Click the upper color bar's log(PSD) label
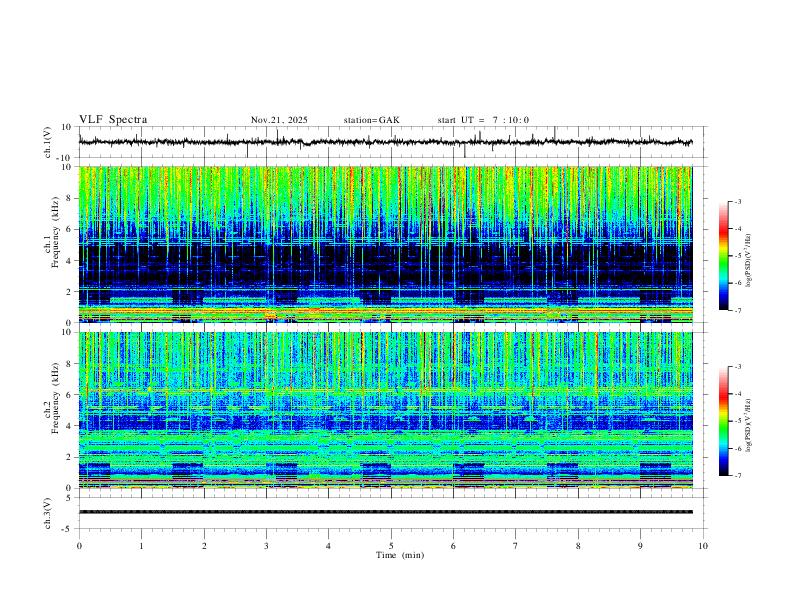The width and height of the screenshot is (792, 612). click(x=748, y=260)
